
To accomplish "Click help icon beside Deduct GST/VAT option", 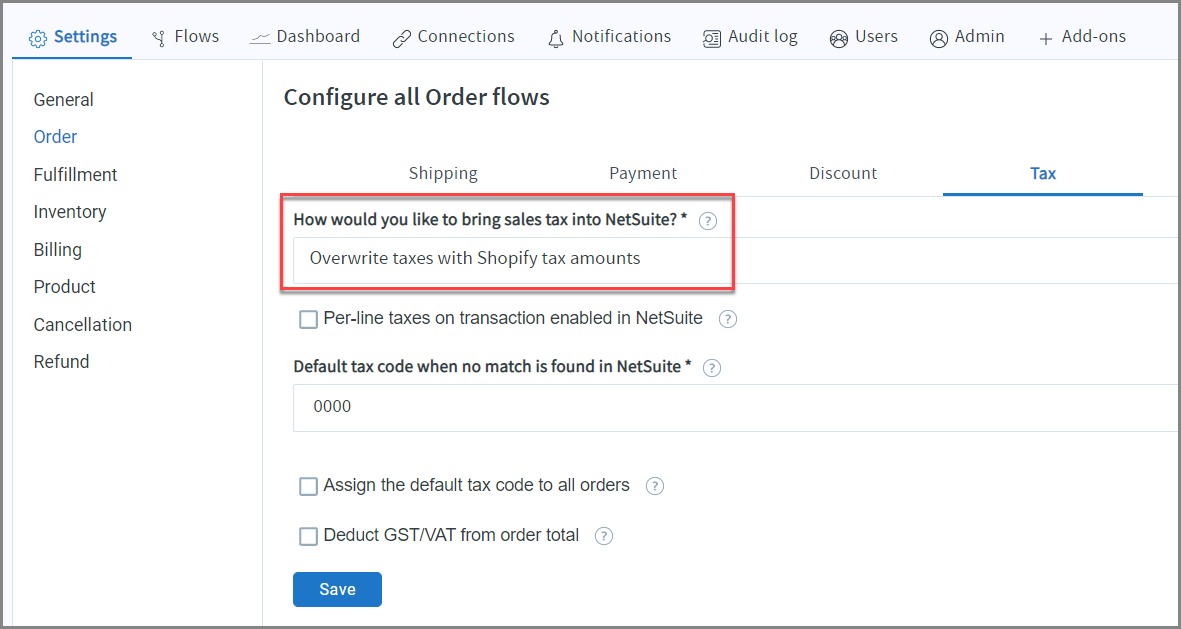I will click(604, 536).
